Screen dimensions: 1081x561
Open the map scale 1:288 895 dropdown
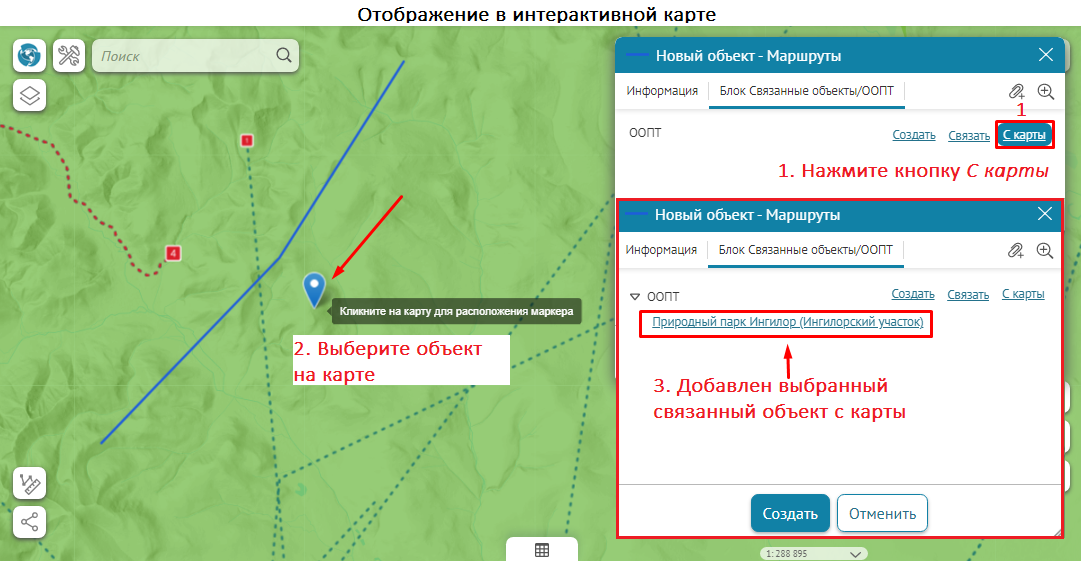(x=854, y=553)
